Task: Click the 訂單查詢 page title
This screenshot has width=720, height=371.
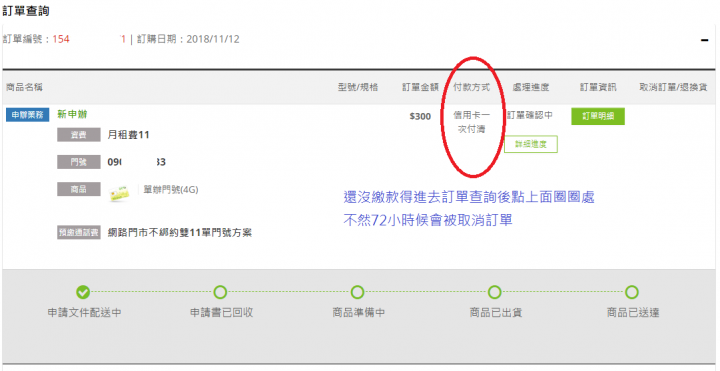Action: (26, 11)
